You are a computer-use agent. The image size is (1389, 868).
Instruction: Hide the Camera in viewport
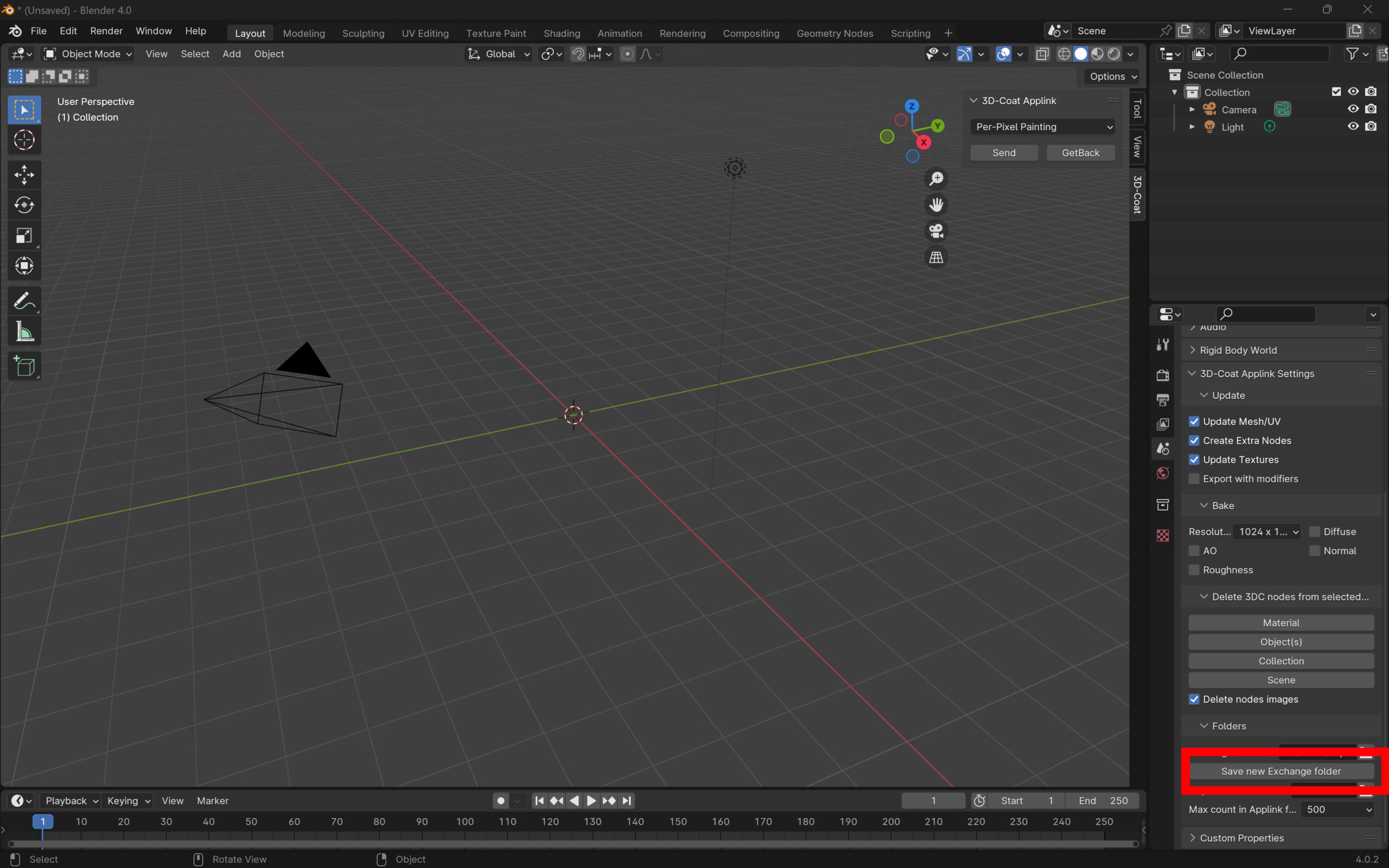pyautogui.click(x=1353, y=109)
